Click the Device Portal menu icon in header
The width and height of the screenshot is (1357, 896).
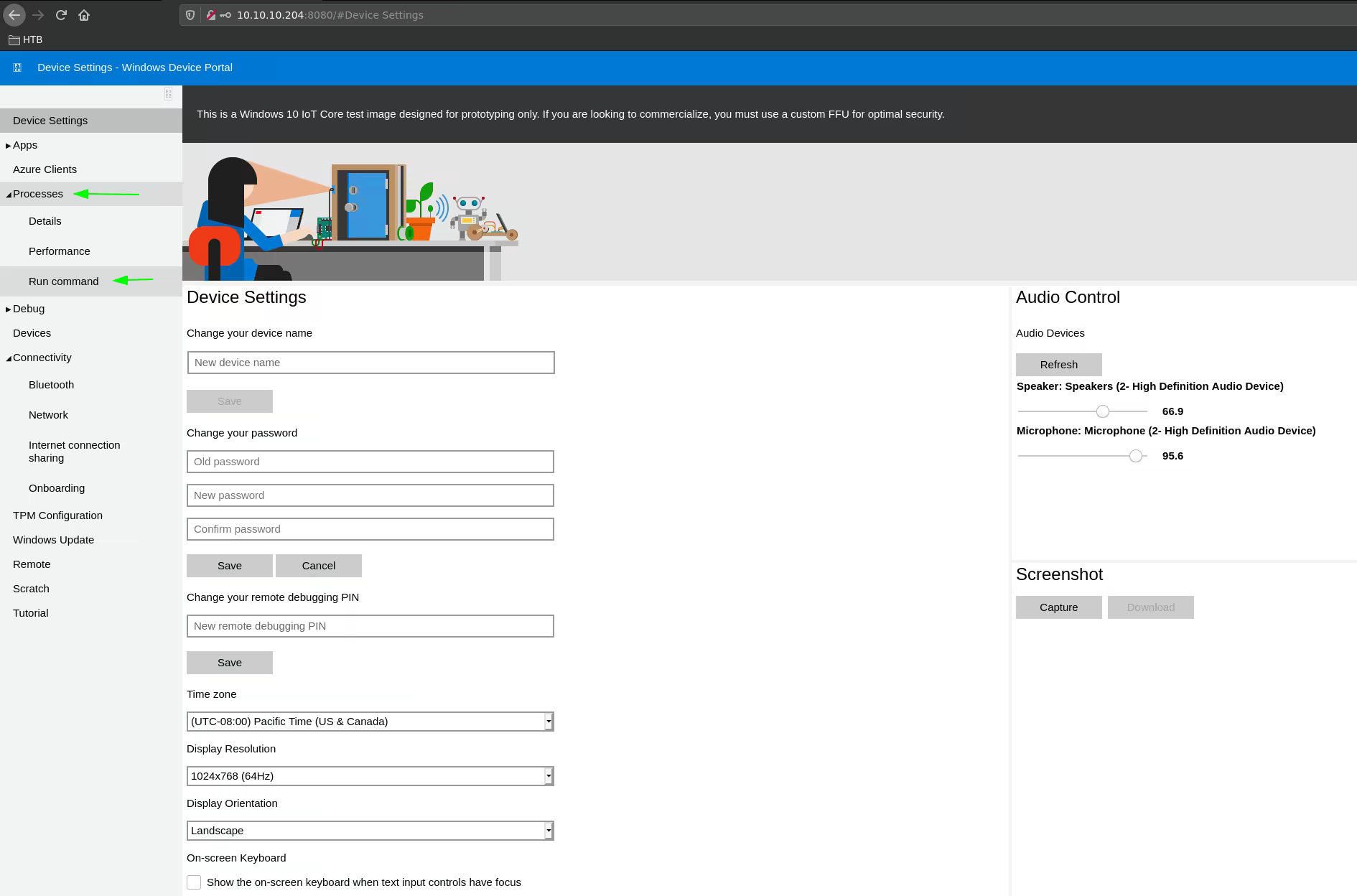[x=17, y=67]
